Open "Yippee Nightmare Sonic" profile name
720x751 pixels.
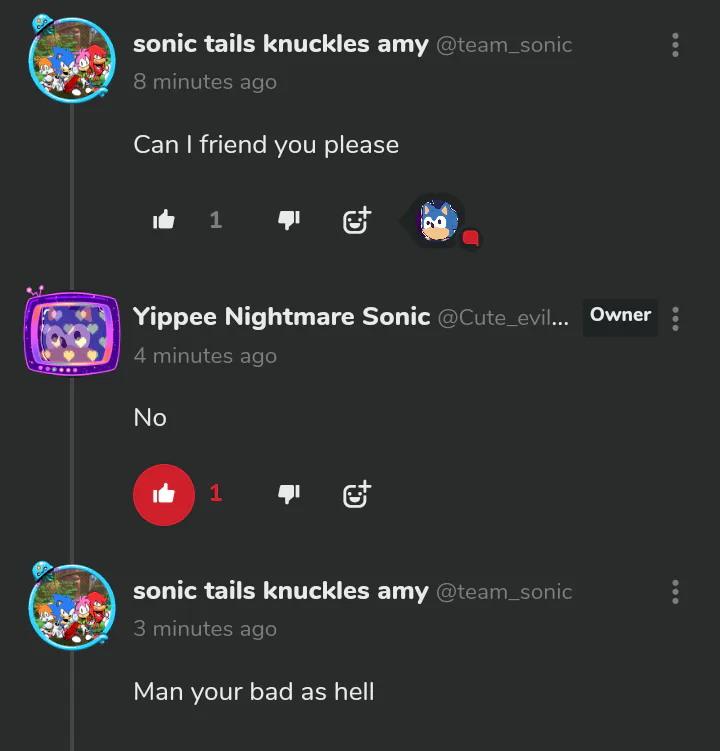pos(282,317)
